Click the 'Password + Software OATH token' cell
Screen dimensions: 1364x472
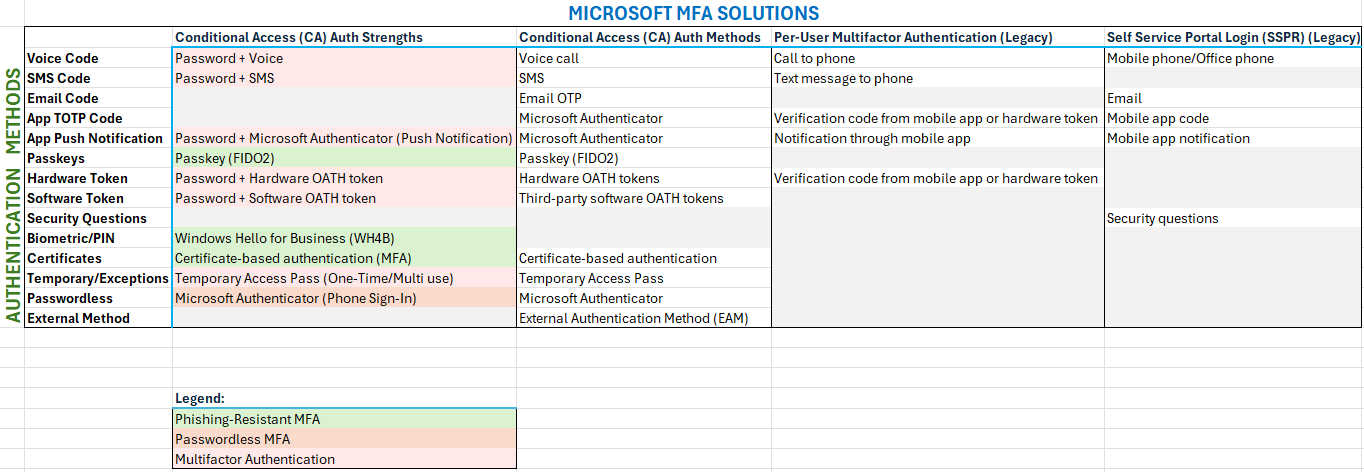click(344, 198)
